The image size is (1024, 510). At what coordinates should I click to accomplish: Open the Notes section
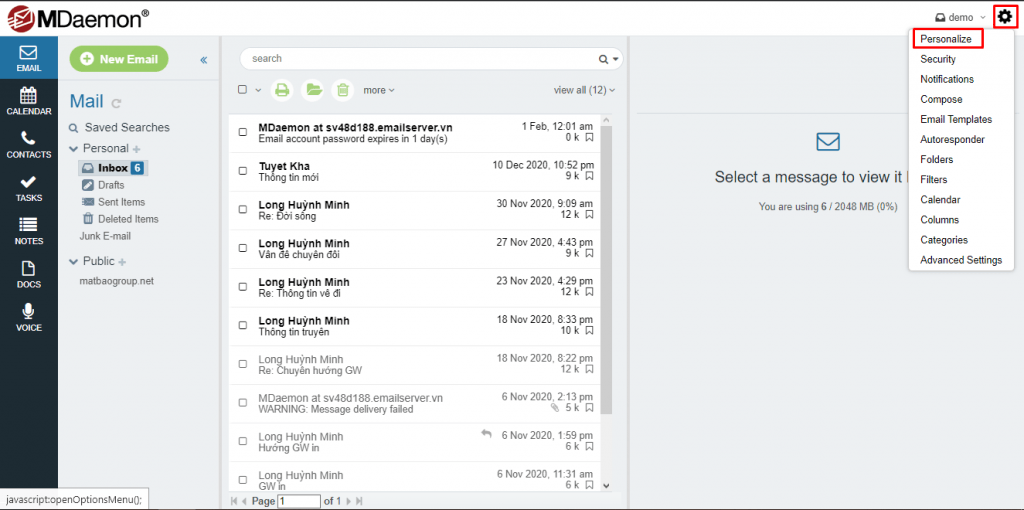click(28, 231)
